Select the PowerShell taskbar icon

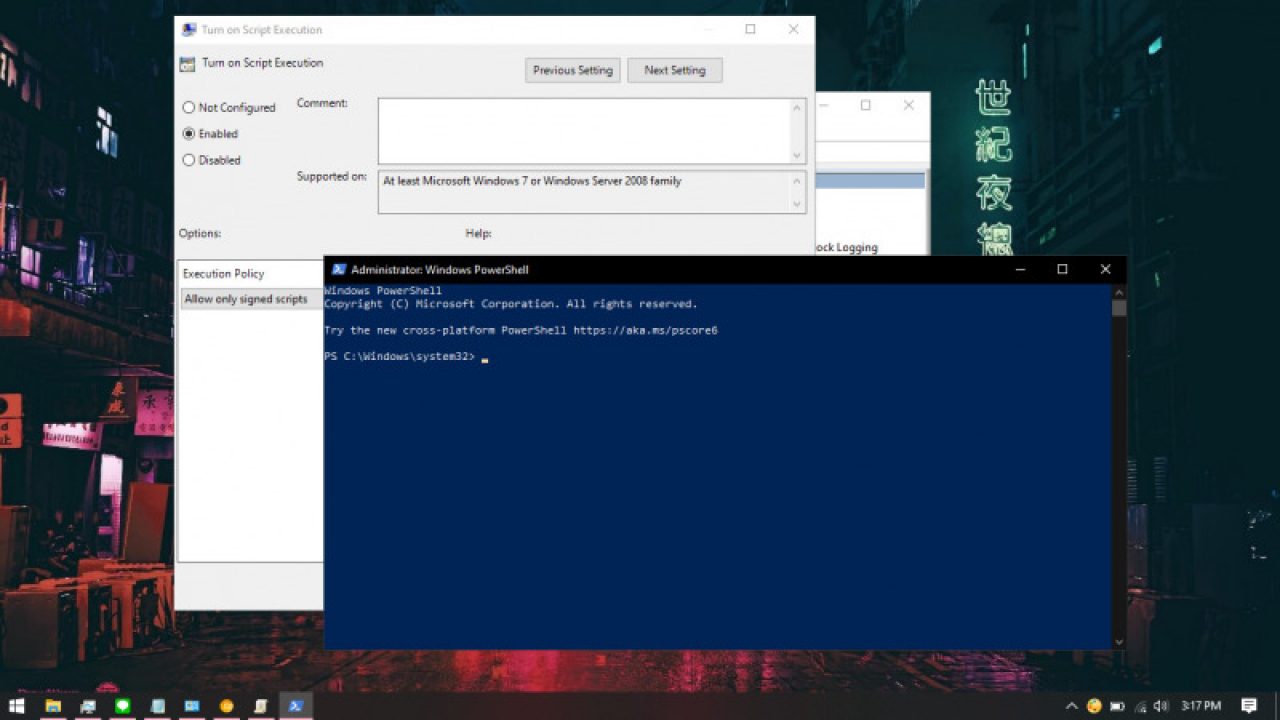point(295,706)
